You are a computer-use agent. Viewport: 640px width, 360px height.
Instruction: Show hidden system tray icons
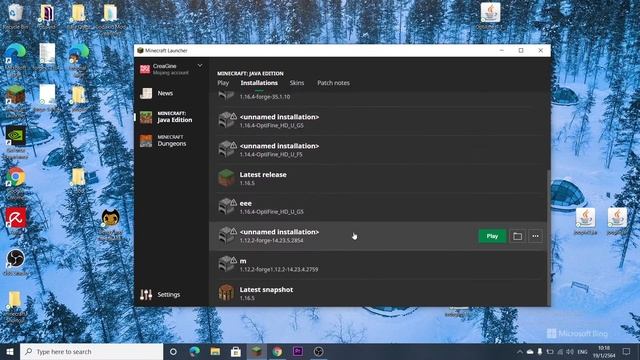coord(520,352)
